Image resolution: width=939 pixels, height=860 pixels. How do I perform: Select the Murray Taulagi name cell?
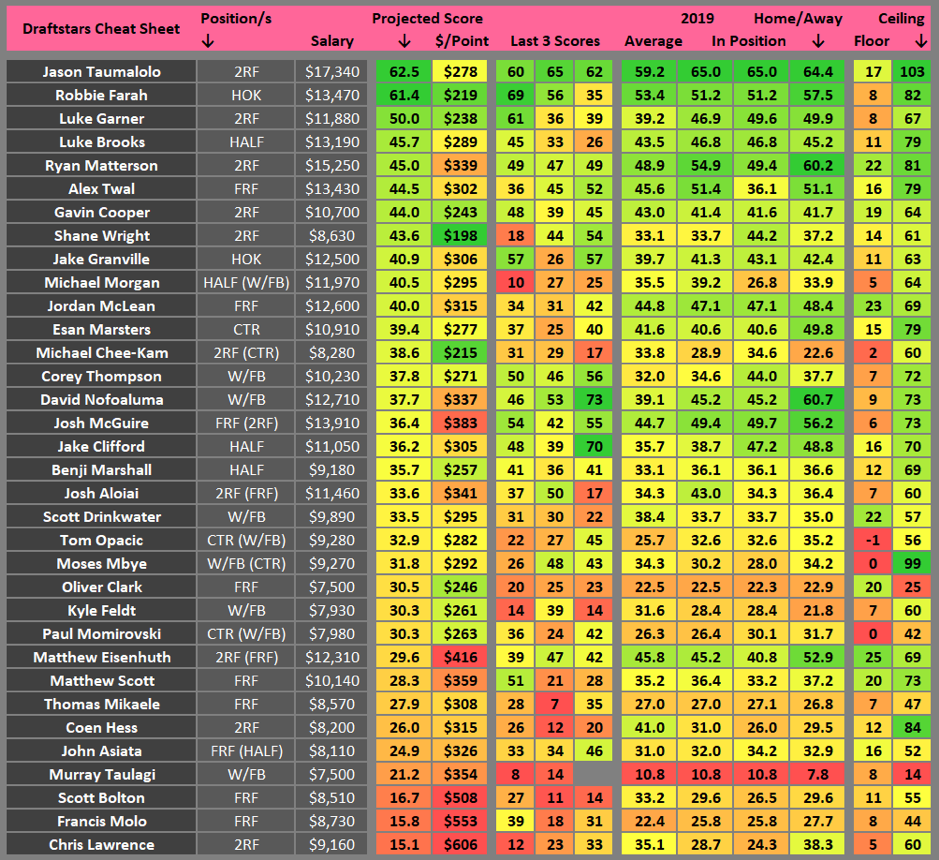(101, 774)
